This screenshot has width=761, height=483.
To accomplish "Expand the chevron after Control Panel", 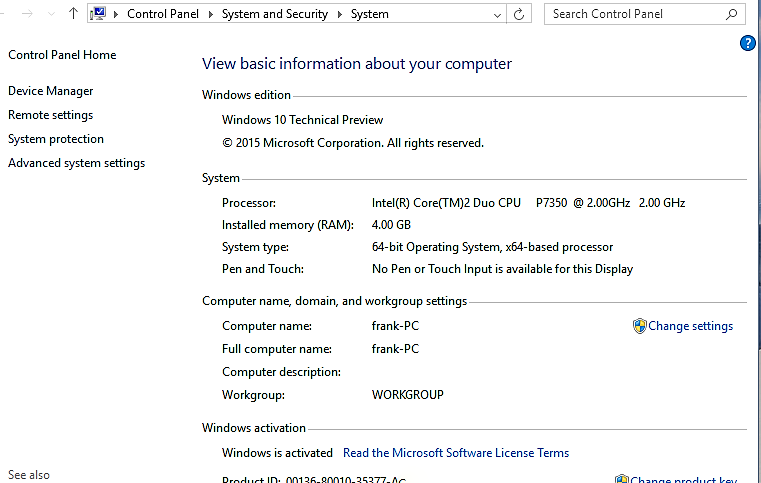I will [x=211, y=14].
